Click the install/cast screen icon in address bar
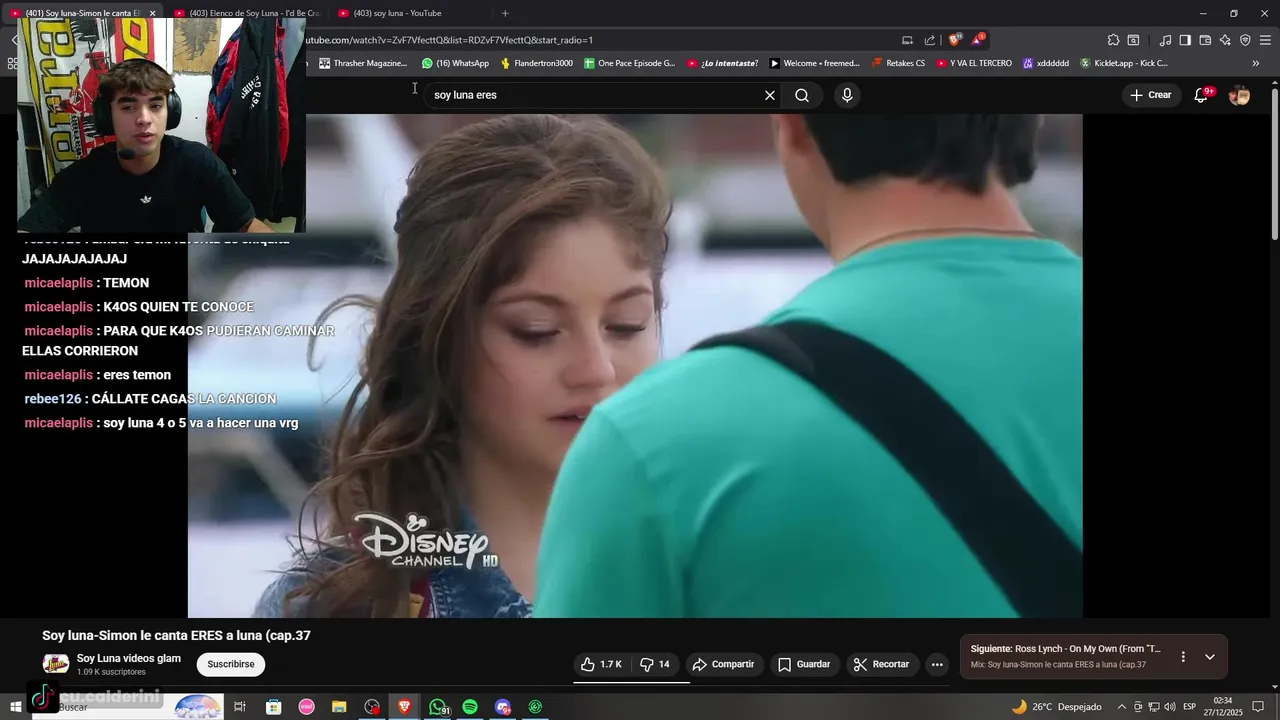This screenshot has height=720, width=1280. [907, 40]
